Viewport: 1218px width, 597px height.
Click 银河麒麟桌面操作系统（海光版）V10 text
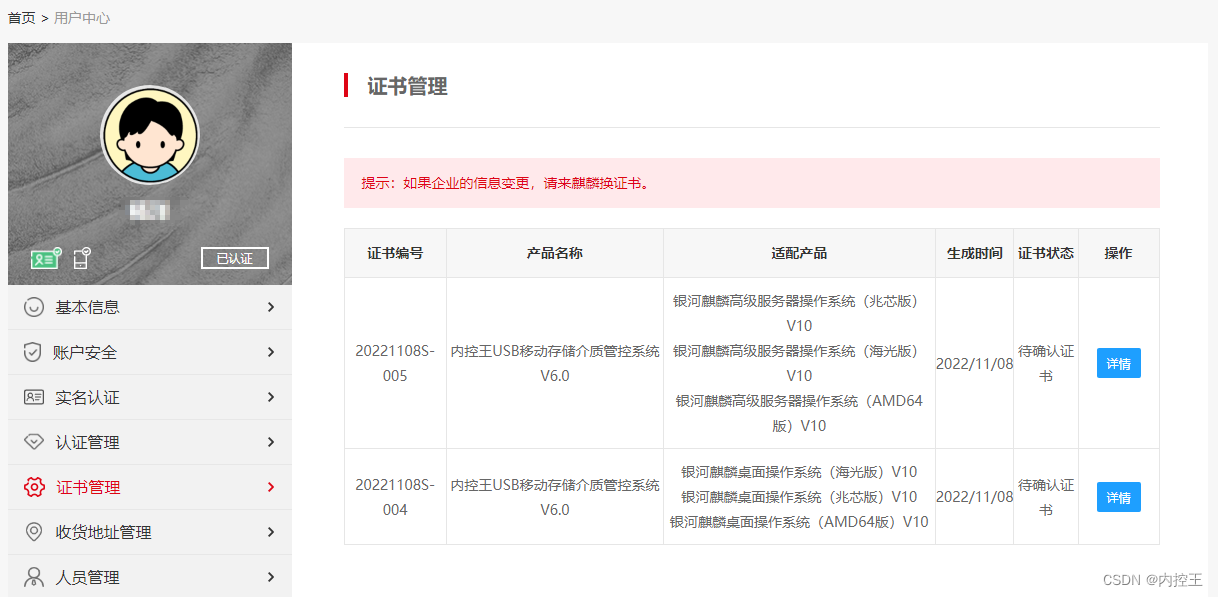[799, 472]
